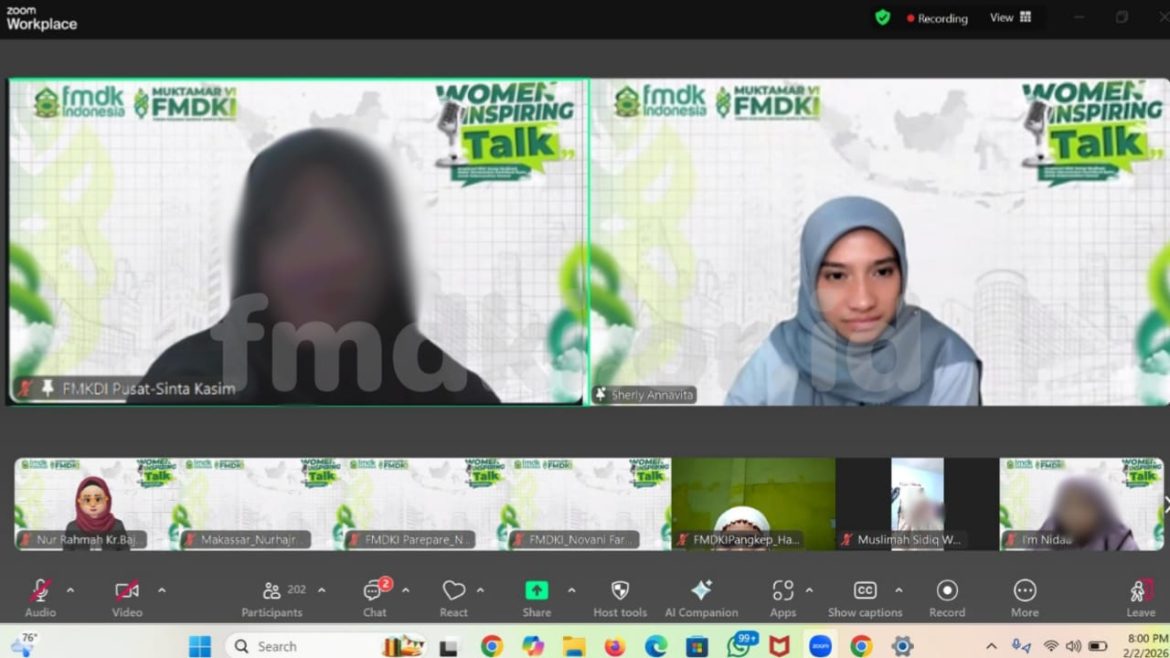Start screen Share

(x=536, y=591)
